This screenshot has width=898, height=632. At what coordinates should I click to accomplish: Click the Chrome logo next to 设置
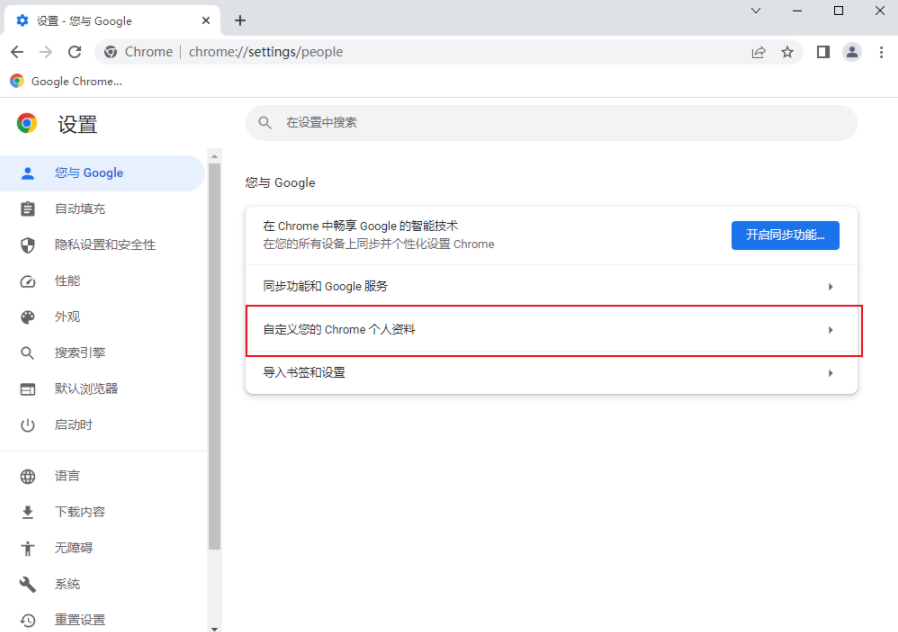pos(27,123)
